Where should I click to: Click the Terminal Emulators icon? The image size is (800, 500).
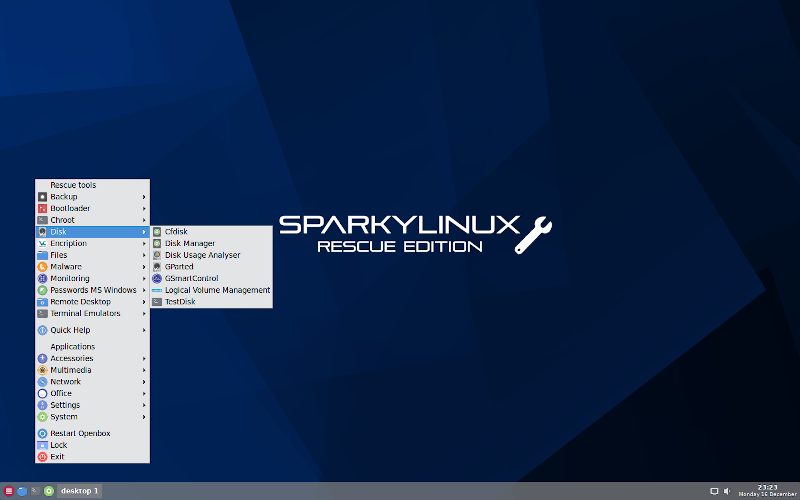(x=42, y=314)
